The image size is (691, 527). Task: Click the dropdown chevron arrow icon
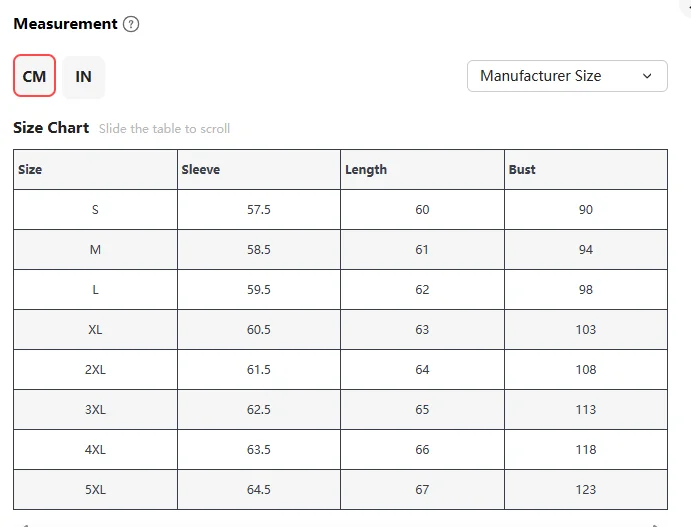pos(647,76)
